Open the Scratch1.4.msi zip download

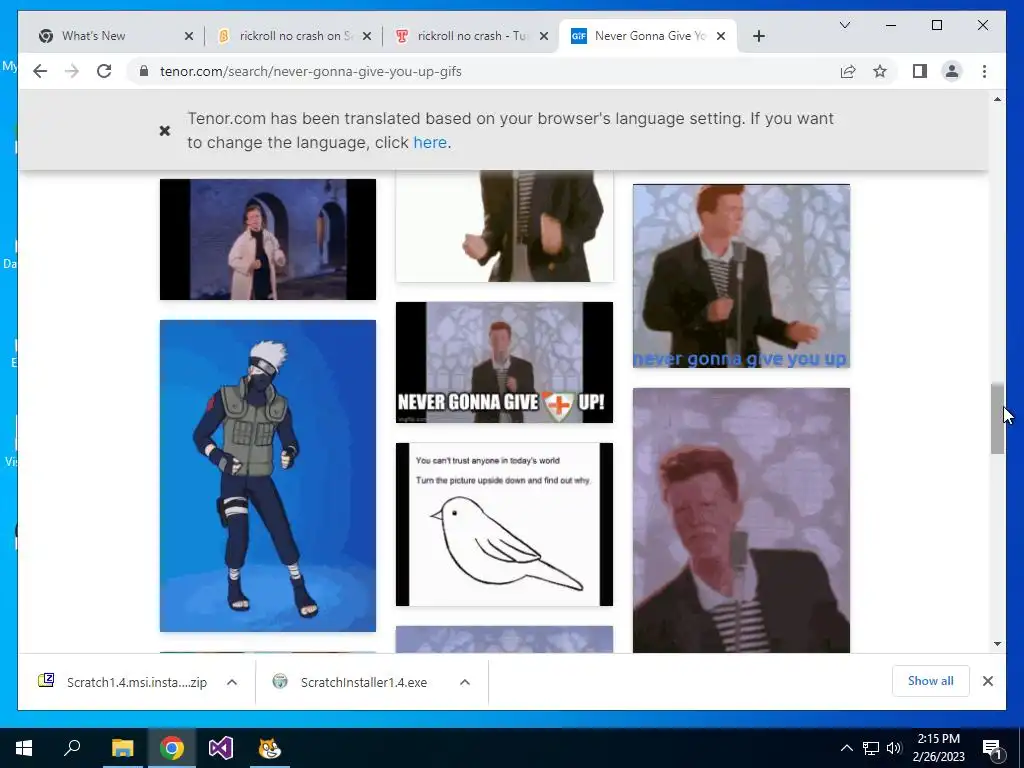click(123, 682)
